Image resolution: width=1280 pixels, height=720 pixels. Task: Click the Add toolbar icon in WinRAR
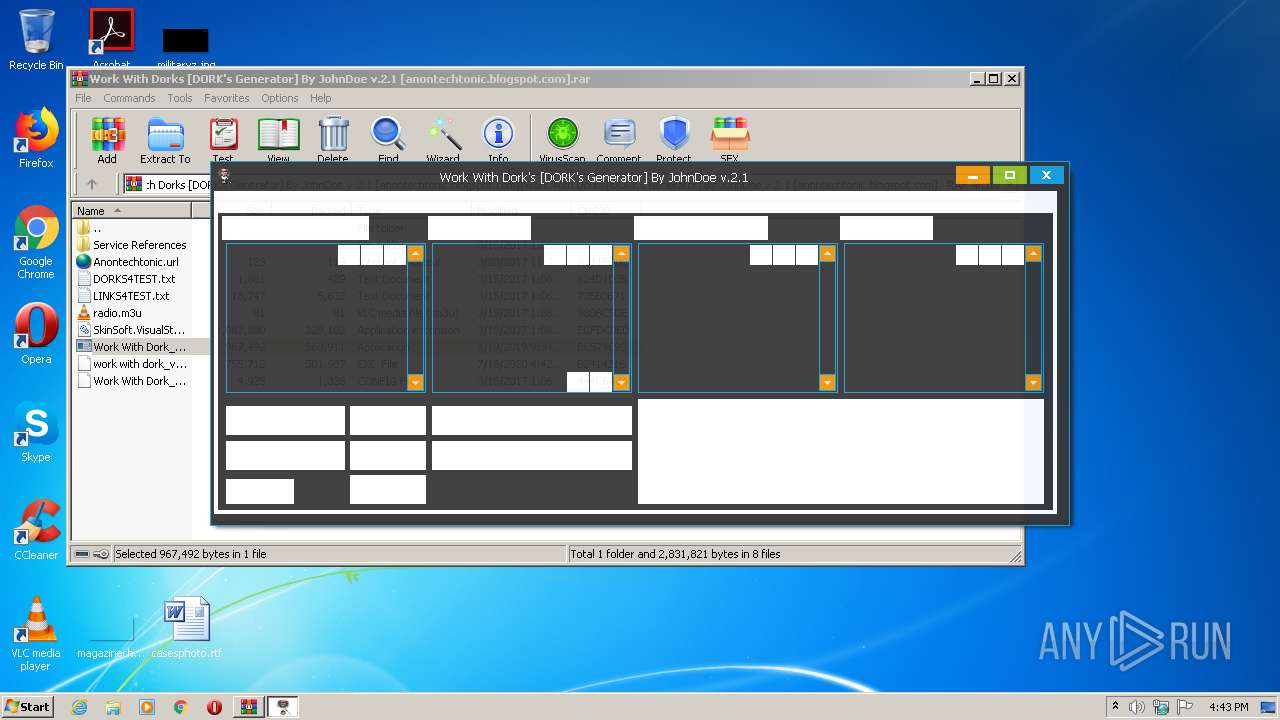(107, 139)
